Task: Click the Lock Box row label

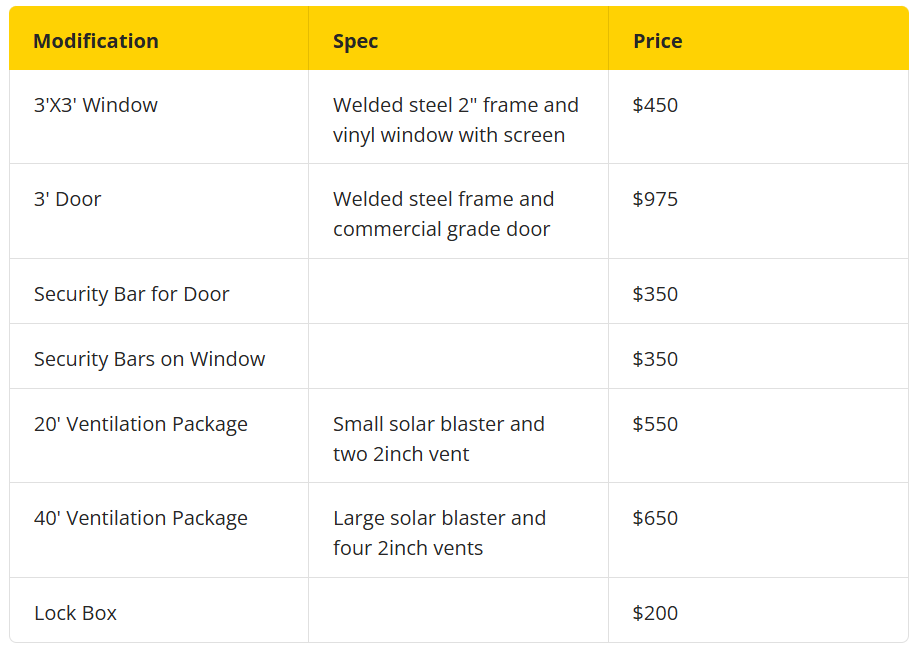Action: 75,613
